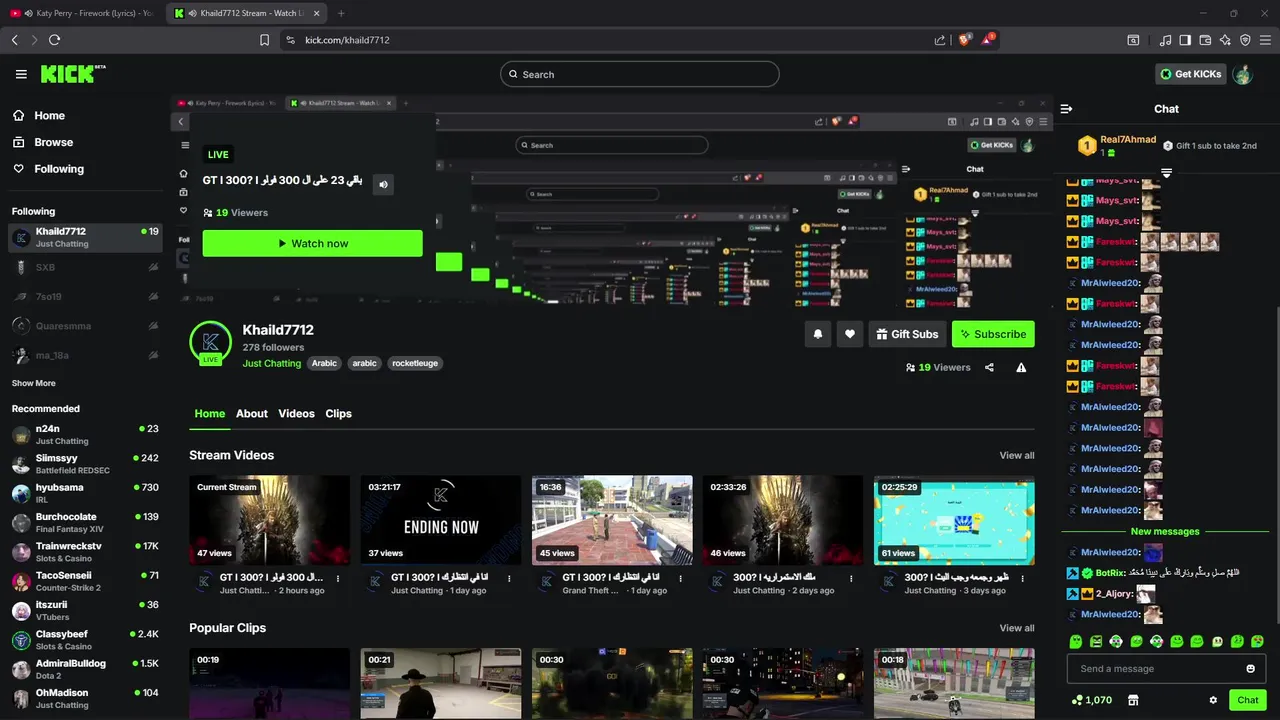The image size is (1280, 720).
Task: Open the 03:21:17 ENDING NOW video thumbnail
Action: pyautogui.click(x=441, y=520)
